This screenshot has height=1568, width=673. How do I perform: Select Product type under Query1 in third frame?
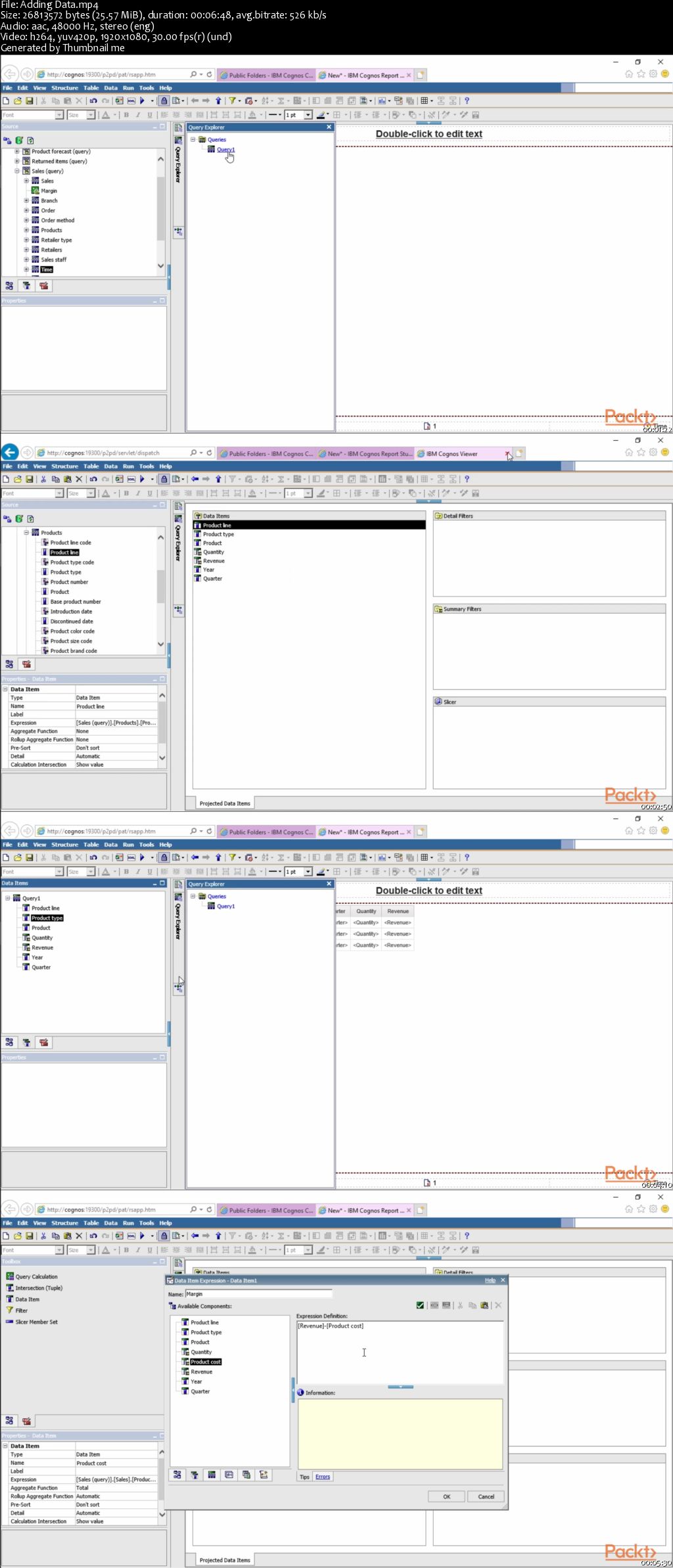pos(47,918)
